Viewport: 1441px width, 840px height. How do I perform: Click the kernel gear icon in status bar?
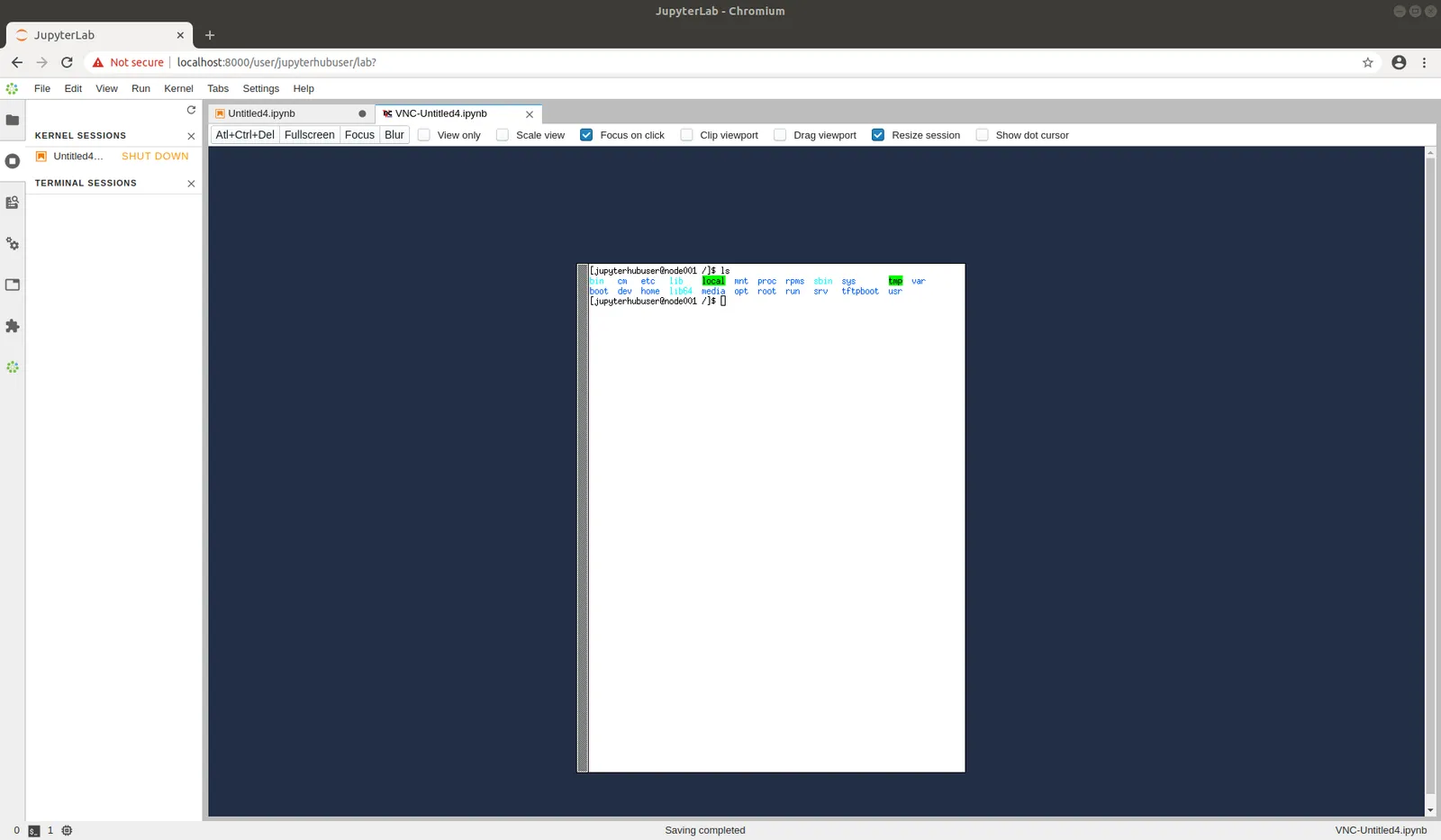[67, 830]
